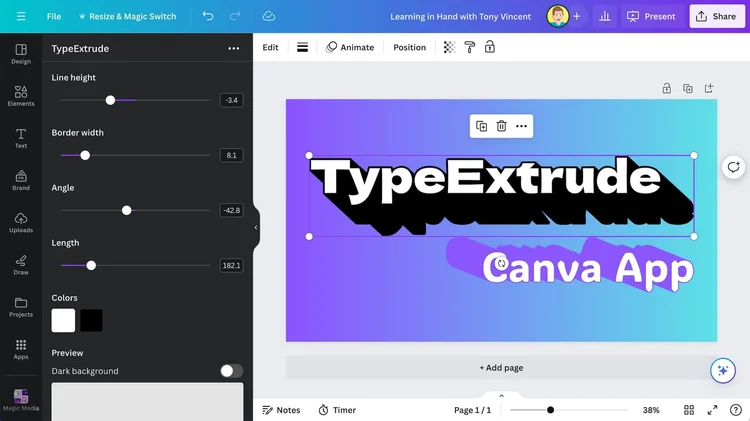The image size is (750, 421).
Task: Open the hamburger main menu
Action: tap(21, 16)
